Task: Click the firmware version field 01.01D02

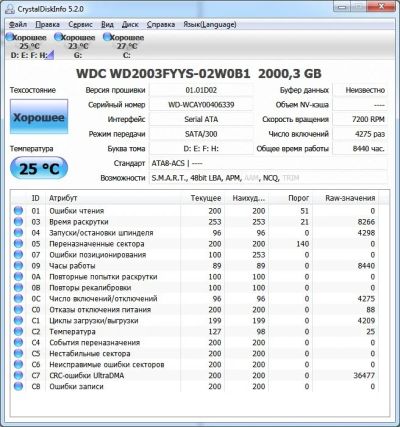Action: click(x=201, y=90)
